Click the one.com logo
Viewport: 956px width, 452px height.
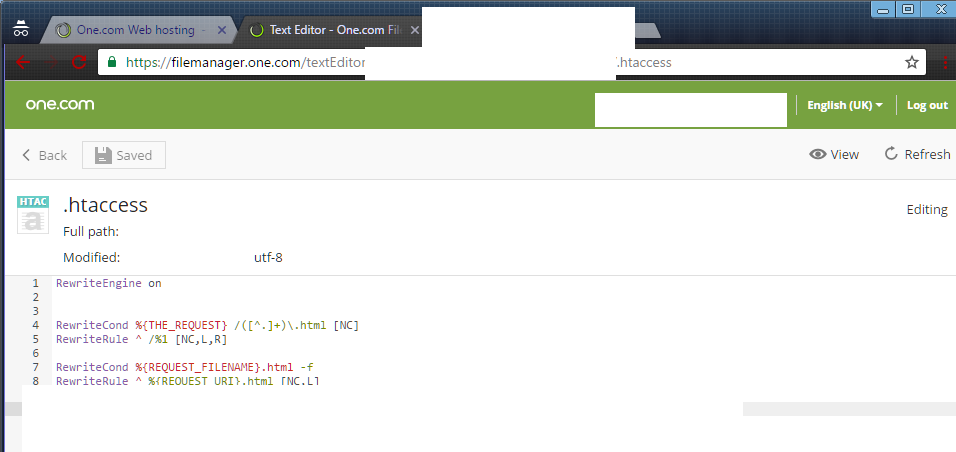click(60, 105)
